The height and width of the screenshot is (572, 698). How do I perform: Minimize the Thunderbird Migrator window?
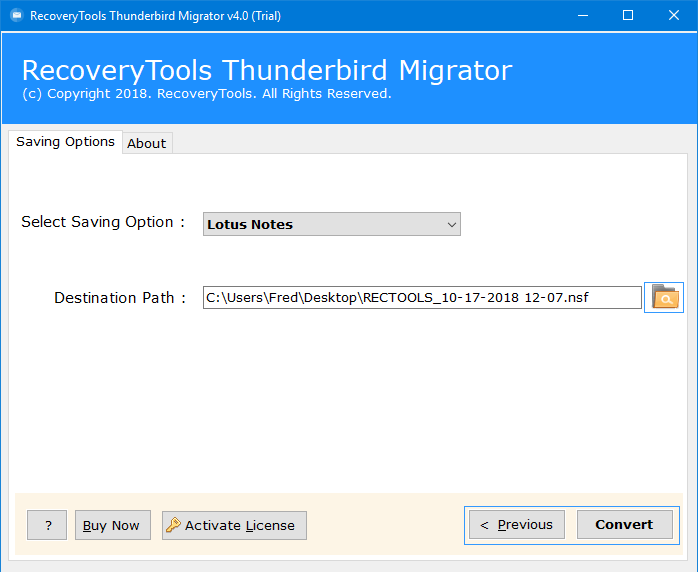coord(583,16)
